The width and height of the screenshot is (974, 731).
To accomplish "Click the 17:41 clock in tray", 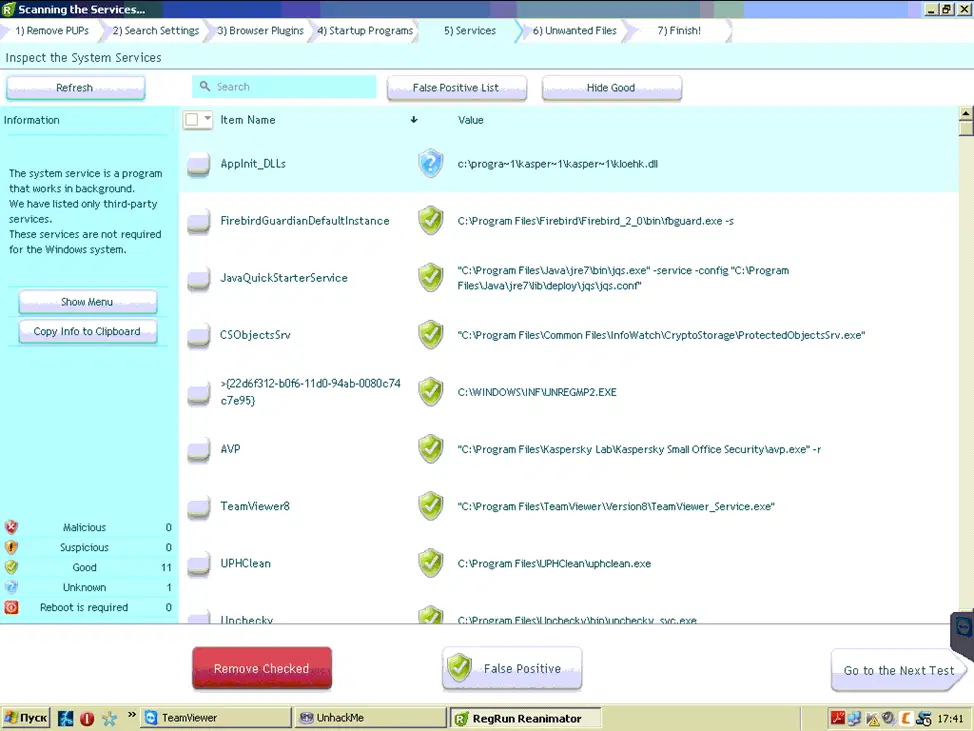I will click(950, 719).
